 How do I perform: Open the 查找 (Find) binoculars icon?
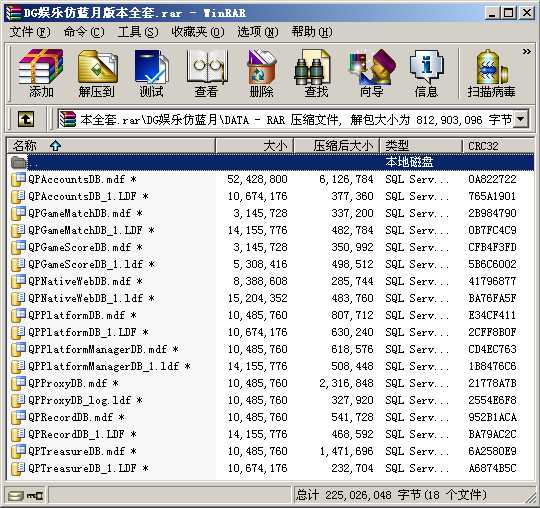point(316,73)
